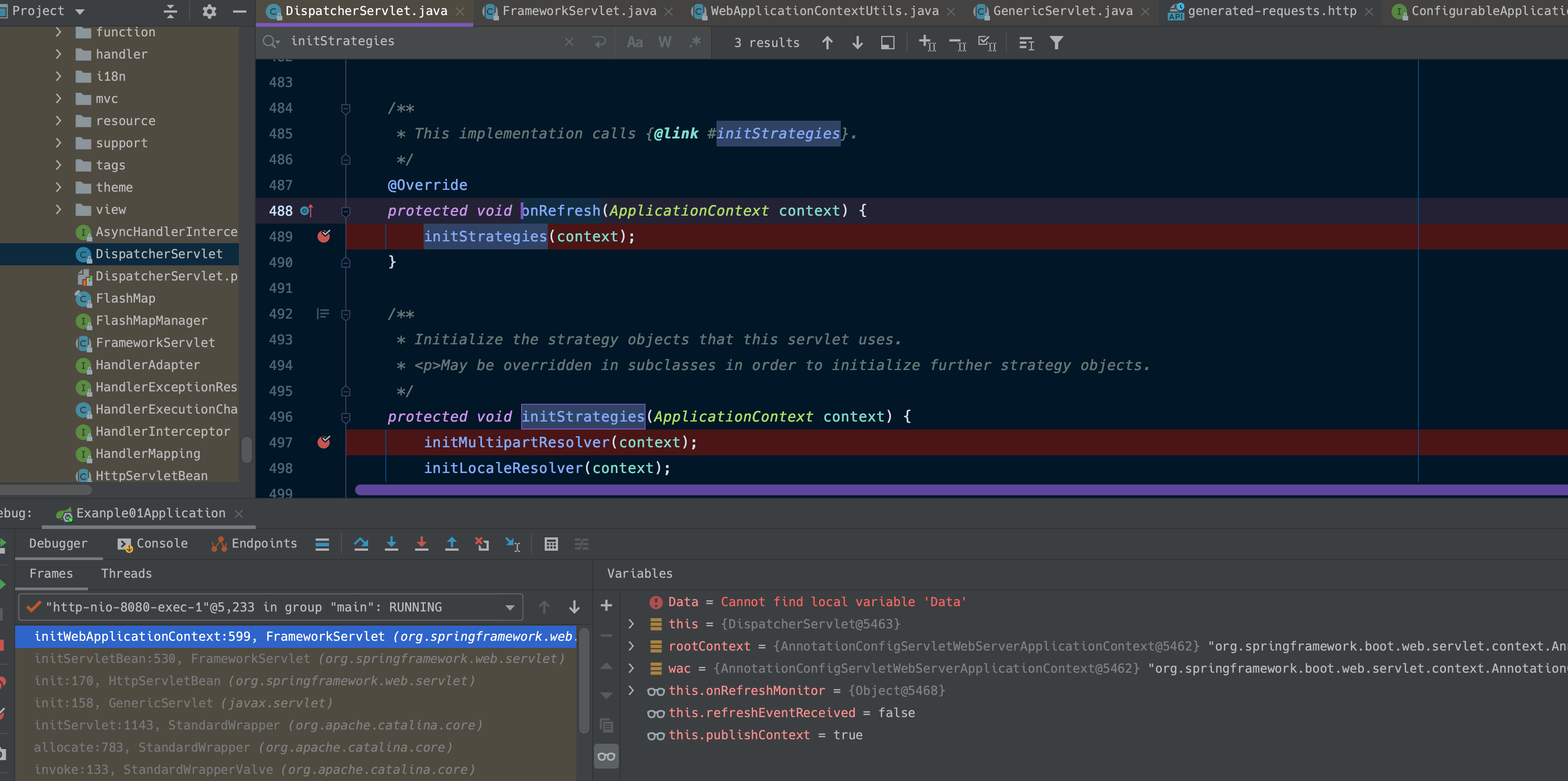Click filter search results funnel icon
Screen dimensions: 1568x781
1056,43
